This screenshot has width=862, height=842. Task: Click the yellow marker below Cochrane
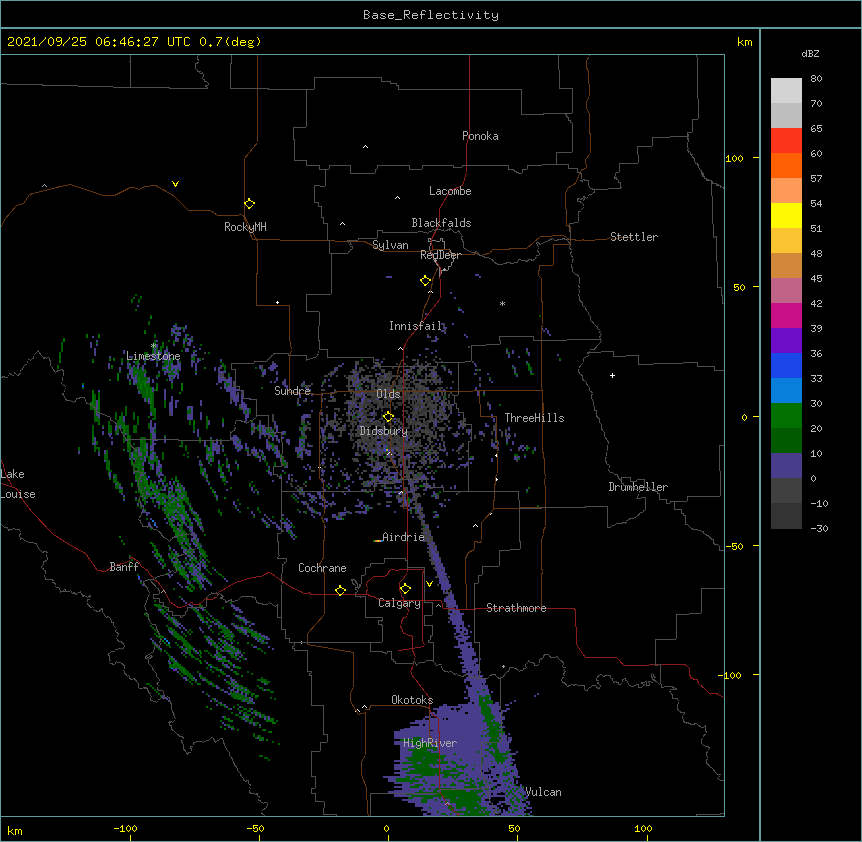coord(340,590)
